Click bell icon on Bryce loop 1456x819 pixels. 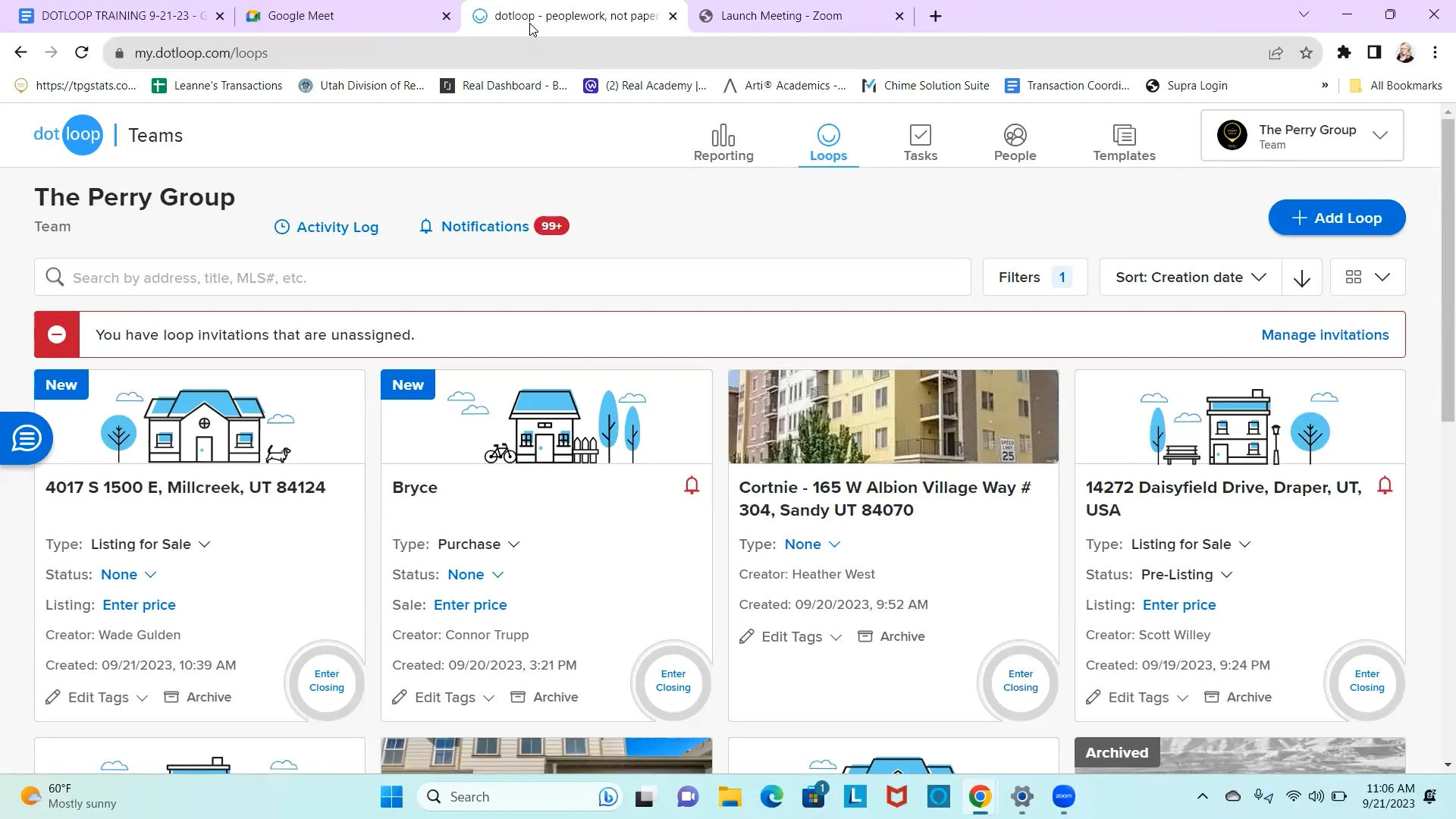pyautogui.click(x=691, y=485)
